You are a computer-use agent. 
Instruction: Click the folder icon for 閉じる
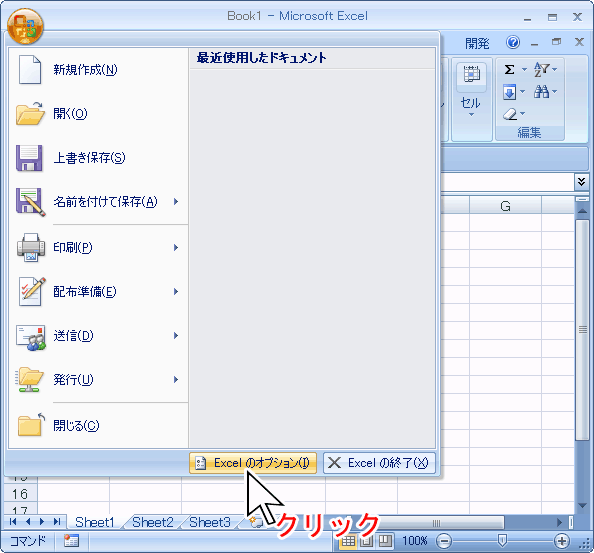pyautogui.click(x=31, y=424)
